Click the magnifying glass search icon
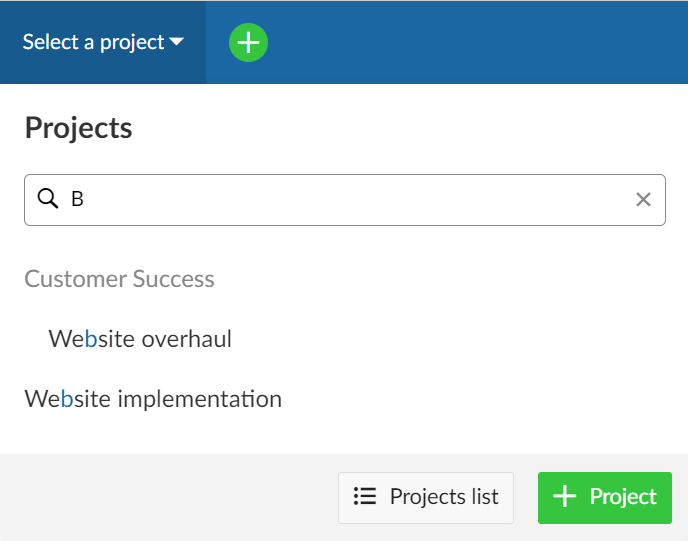 click(x=48, y=199)
